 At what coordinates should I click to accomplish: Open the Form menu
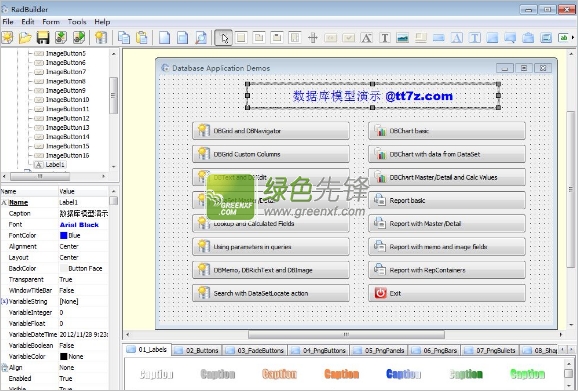51,22
